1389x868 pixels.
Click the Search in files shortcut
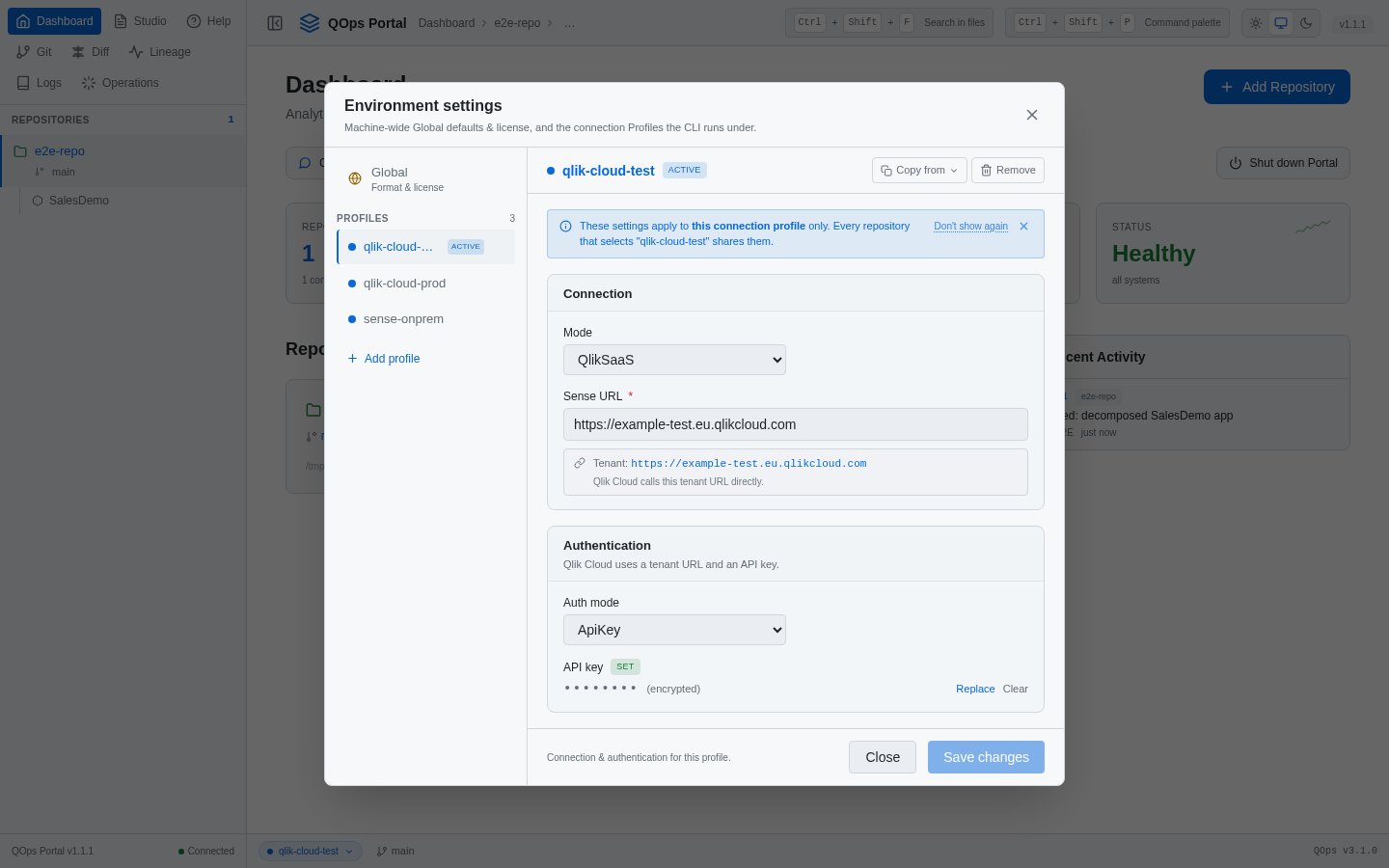click(889, 22)
